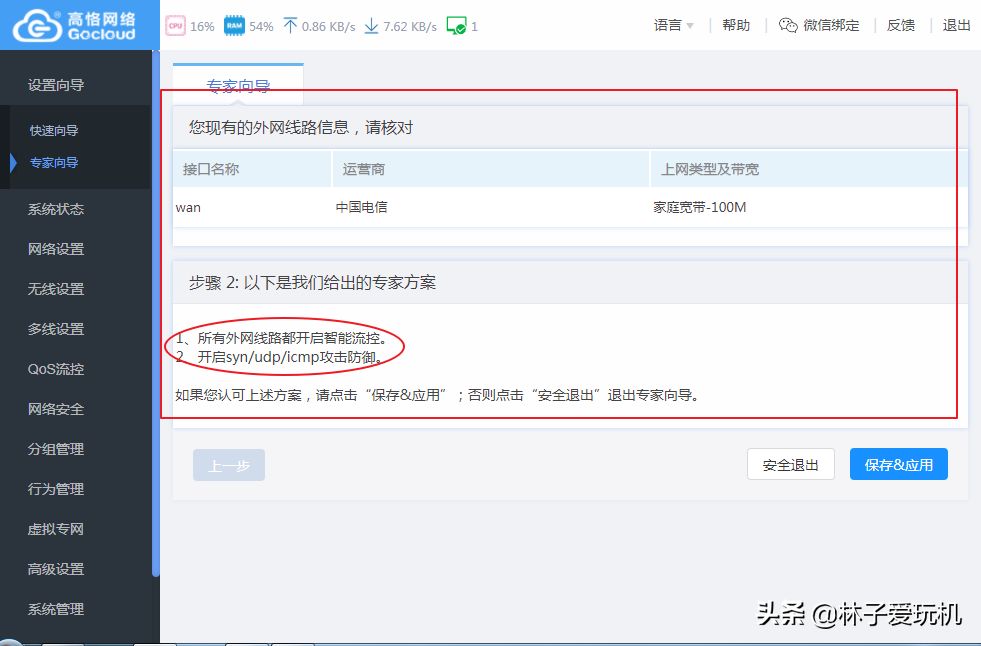Open 网络设置 menu
The image size is (981, 646).
pos(56,249)
